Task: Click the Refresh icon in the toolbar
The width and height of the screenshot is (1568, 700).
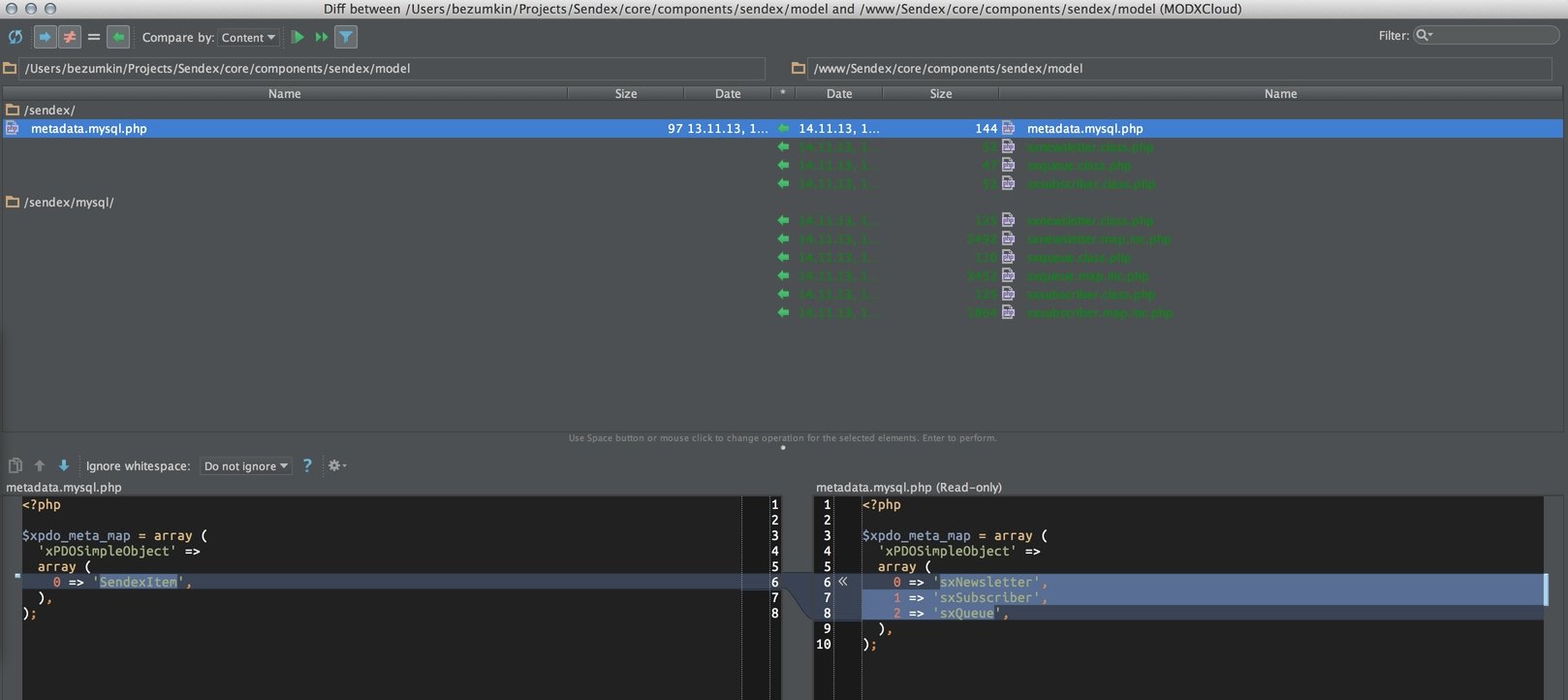Action: 16,37
